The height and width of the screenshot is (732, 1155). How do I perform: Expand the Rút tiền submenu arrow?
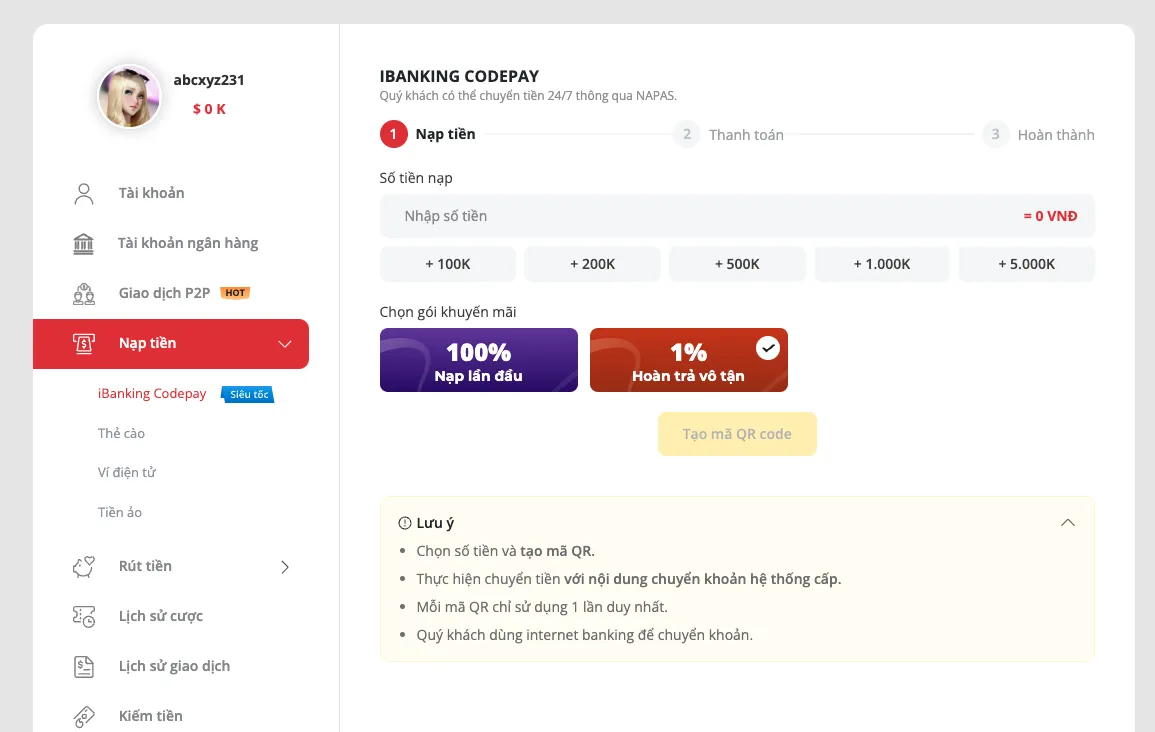coord(285,567)
